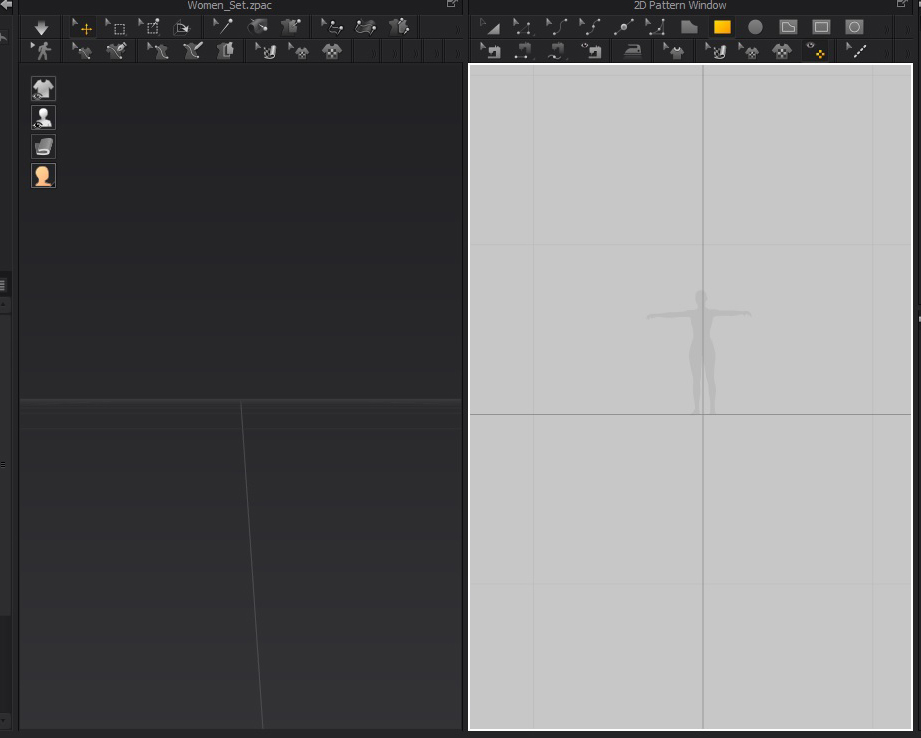
Task: Click the avatar silhouette in 2D window
Action: pos(700,353)
